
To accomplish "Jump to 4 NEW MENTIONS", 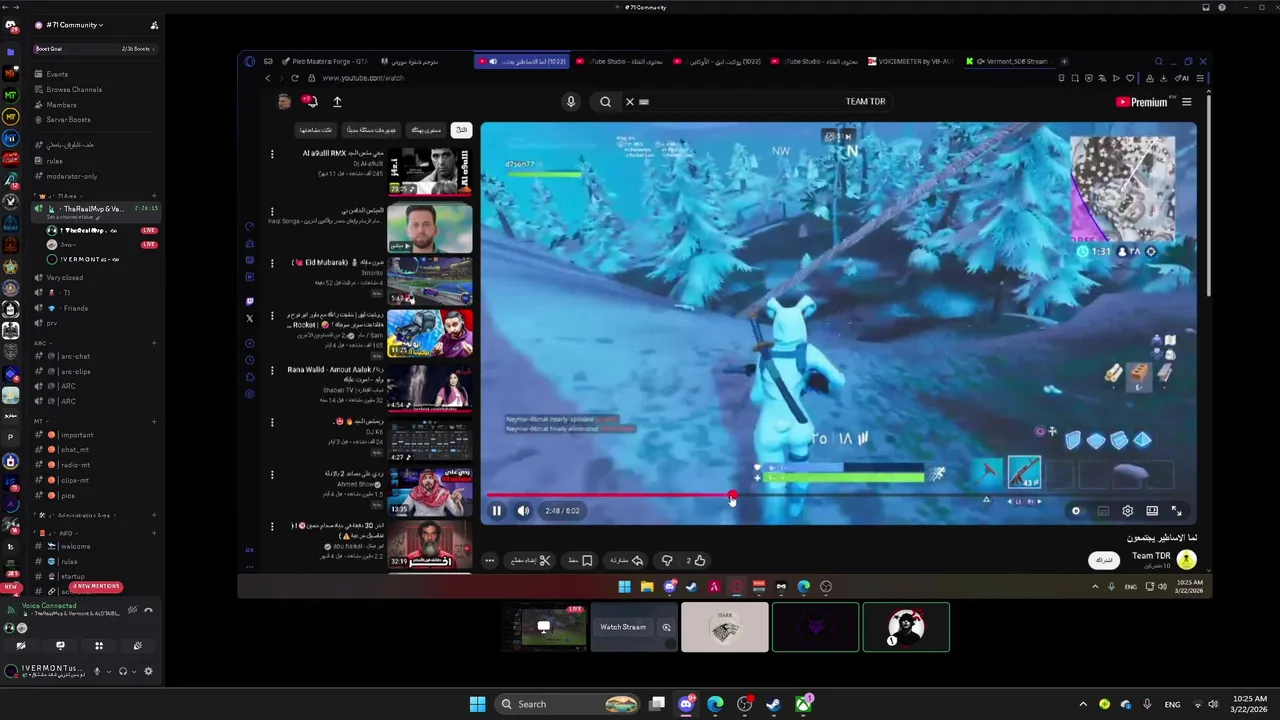I will [x=96, y=586].
